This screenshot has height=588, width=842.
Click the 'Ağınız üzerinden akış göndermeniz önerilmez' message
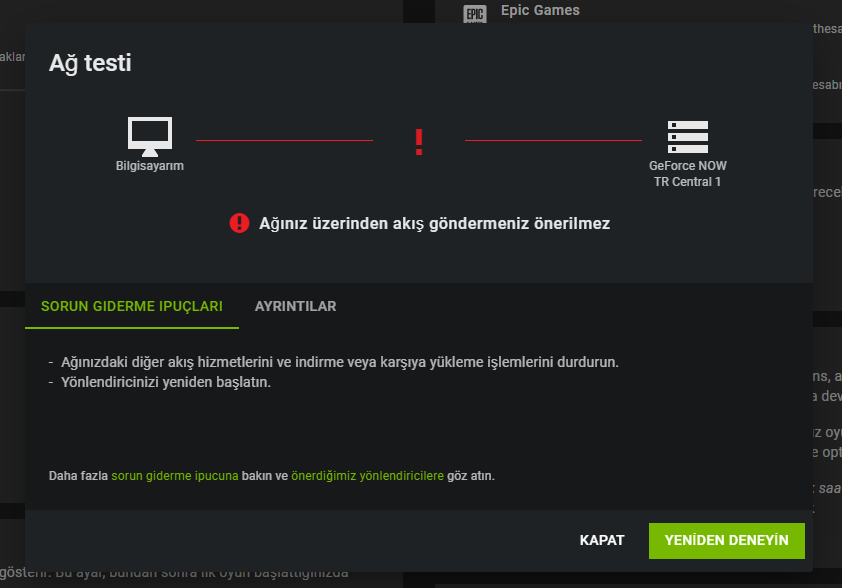pos(434,223)
